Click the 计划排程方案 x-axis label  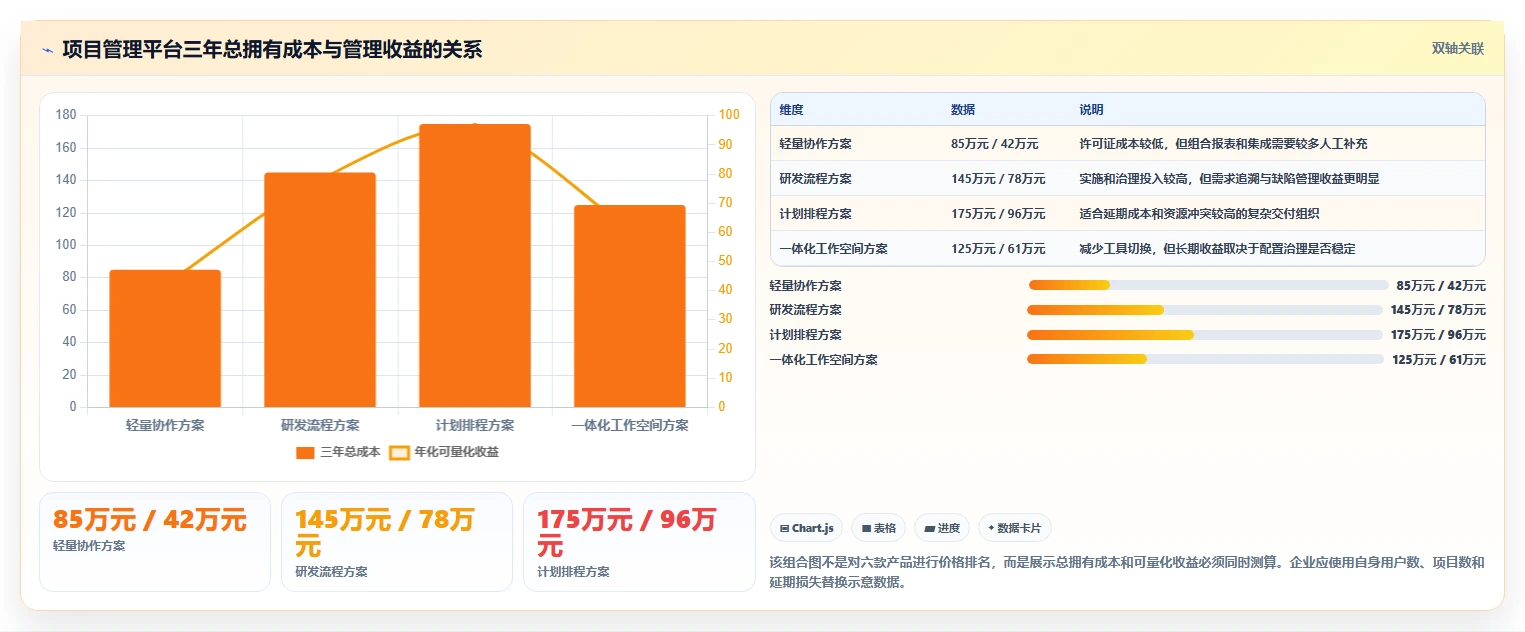click(475, 425)
